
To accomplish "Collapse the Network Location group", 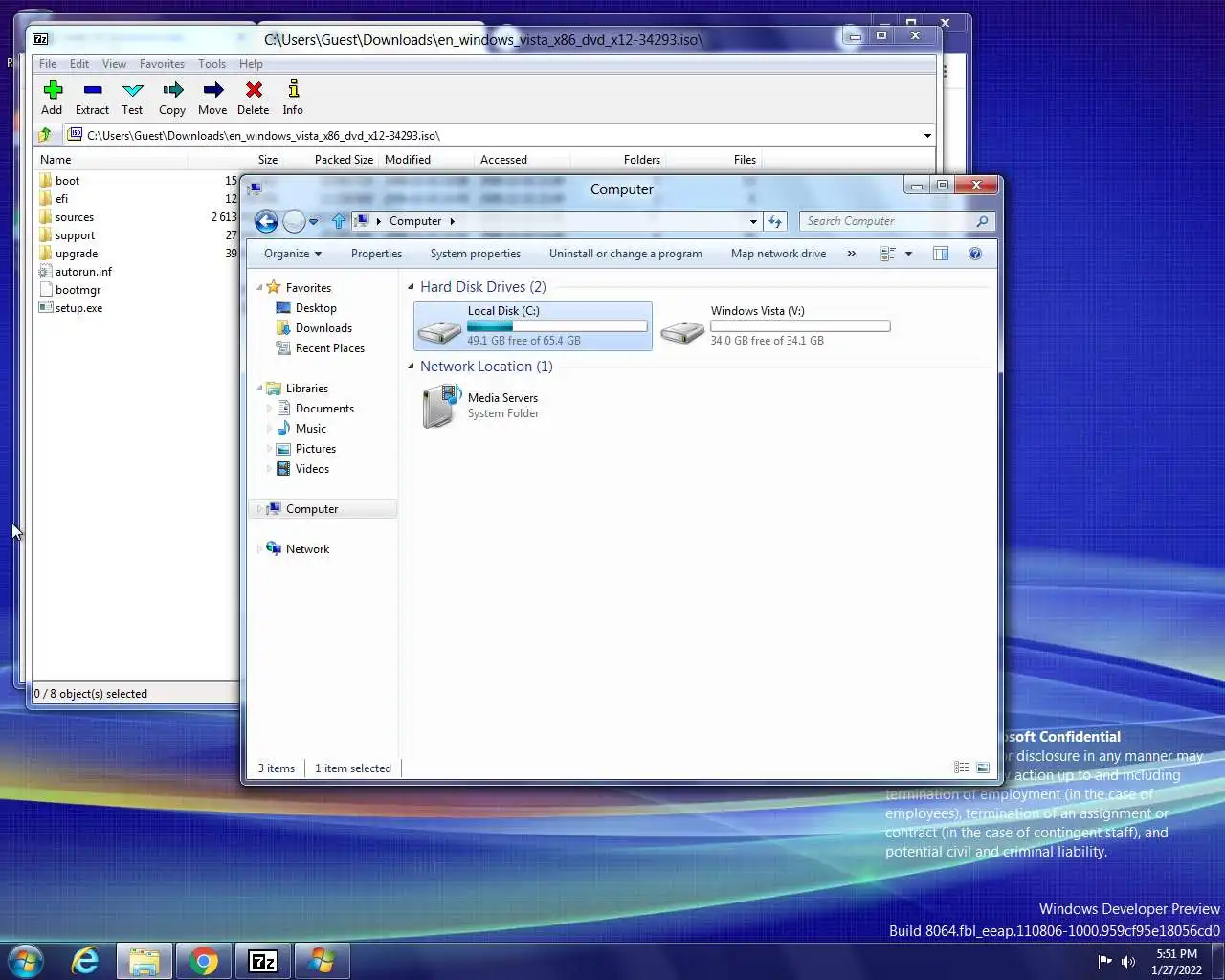I will 412,367.
